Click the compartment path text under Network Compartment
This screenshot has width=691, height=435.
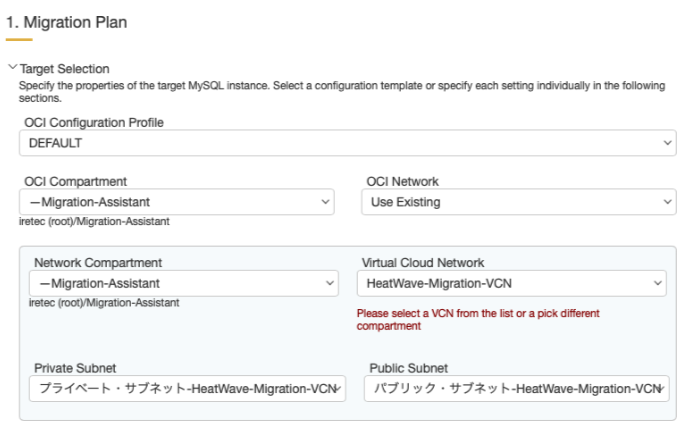pyautogui.click(x=104, y=302)
